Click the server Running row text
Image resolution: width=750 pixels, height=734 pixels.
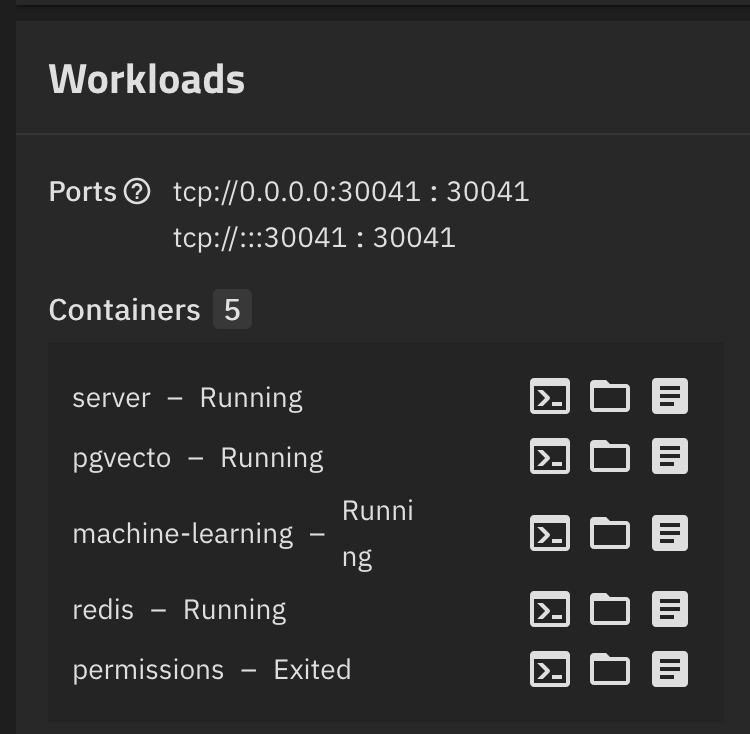(188, 398)
